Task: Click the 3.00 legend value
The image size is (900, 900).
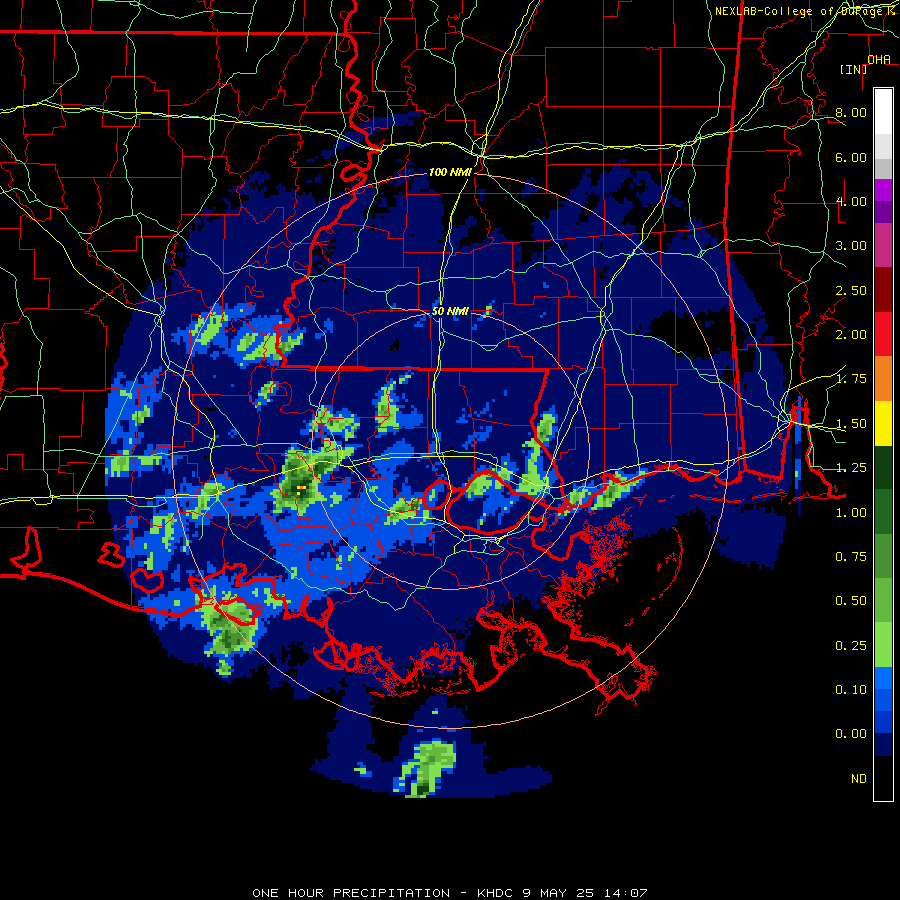Action: click(x=851, y=246)
